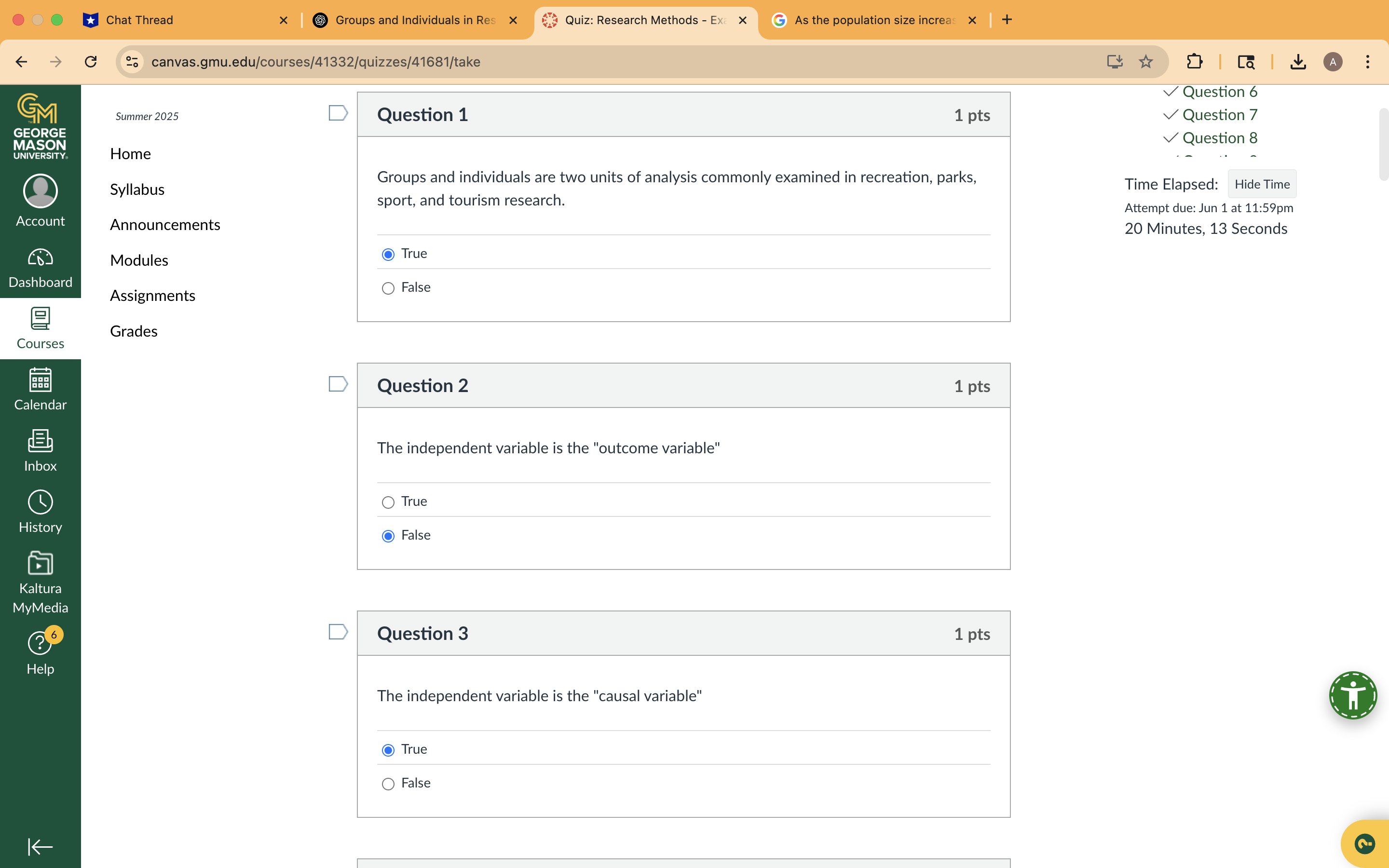
Task: Click the Hide Time button
Action: [1262, 184]
